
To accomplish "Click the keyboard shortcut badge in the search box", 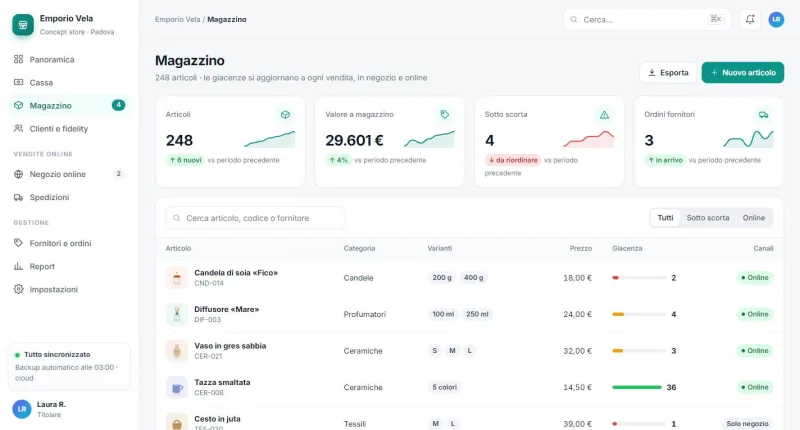I will (716, 19).
